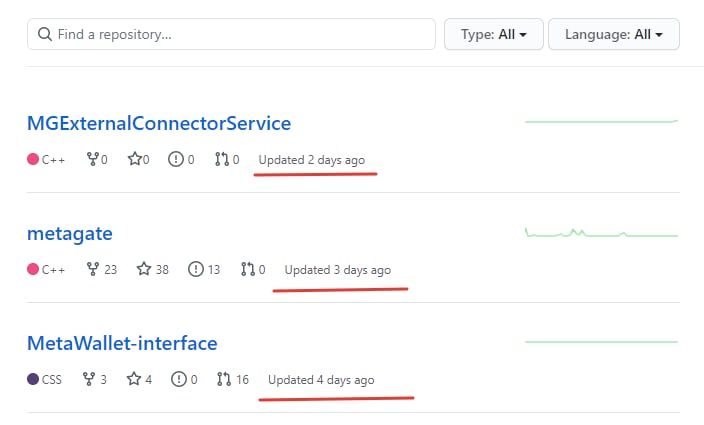Click the fork icon for MGExternalConnectorService
The image size is (704, 425).
pyautogui.click(x=92, y=159)
